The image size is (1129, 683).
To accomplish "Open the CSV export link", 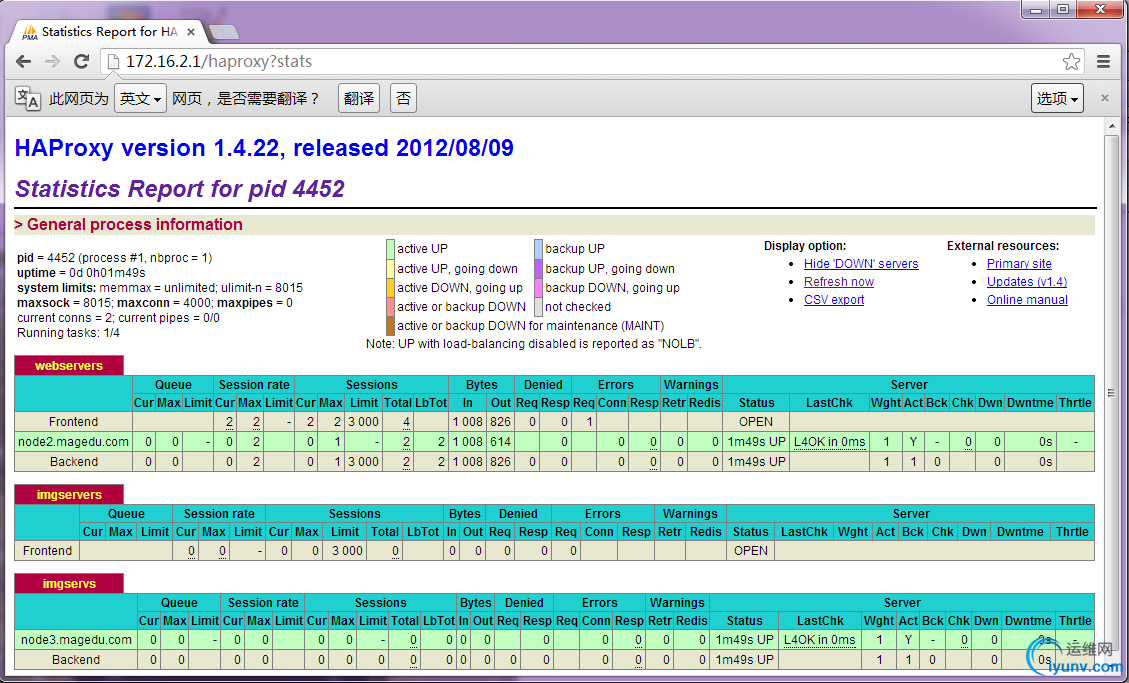I will tap(833, 300).
